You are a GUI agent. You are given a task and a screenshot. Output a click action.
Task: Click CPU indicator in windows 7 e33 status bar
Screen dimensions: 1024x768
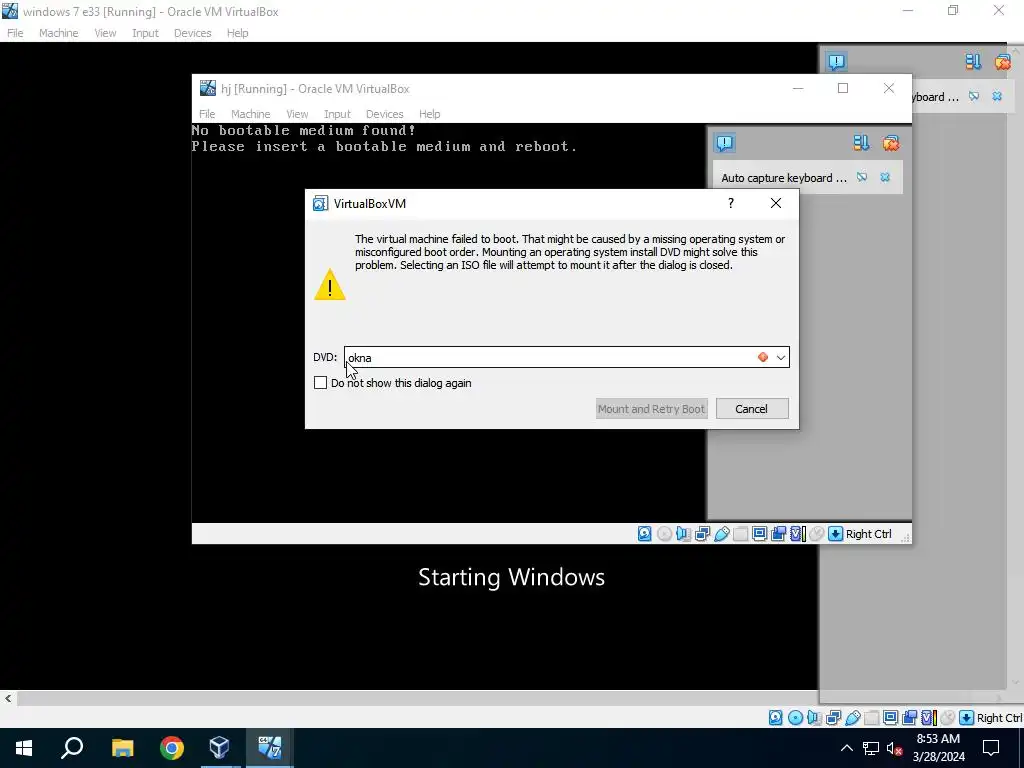click(x=928, y=718)
